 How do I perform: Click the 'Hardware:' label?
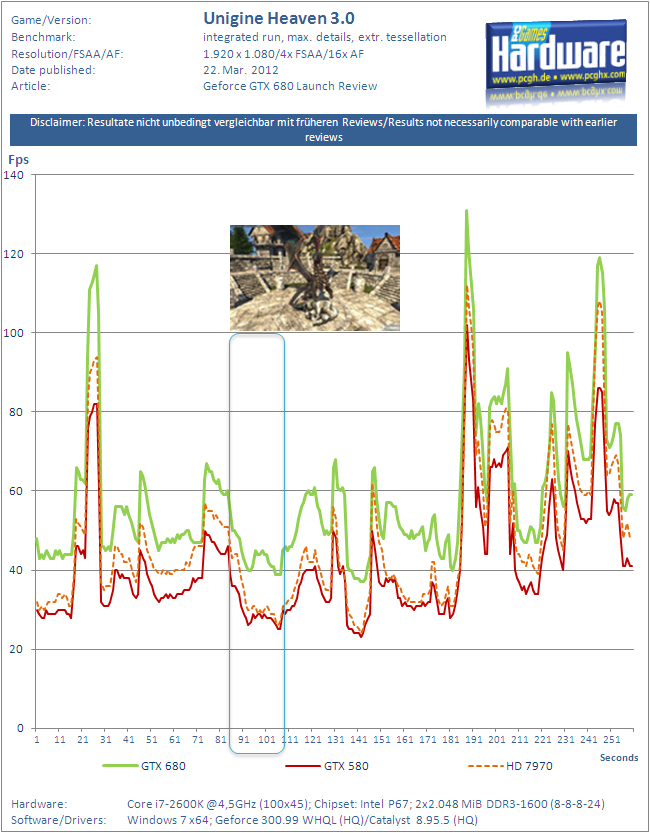point(39,804)
